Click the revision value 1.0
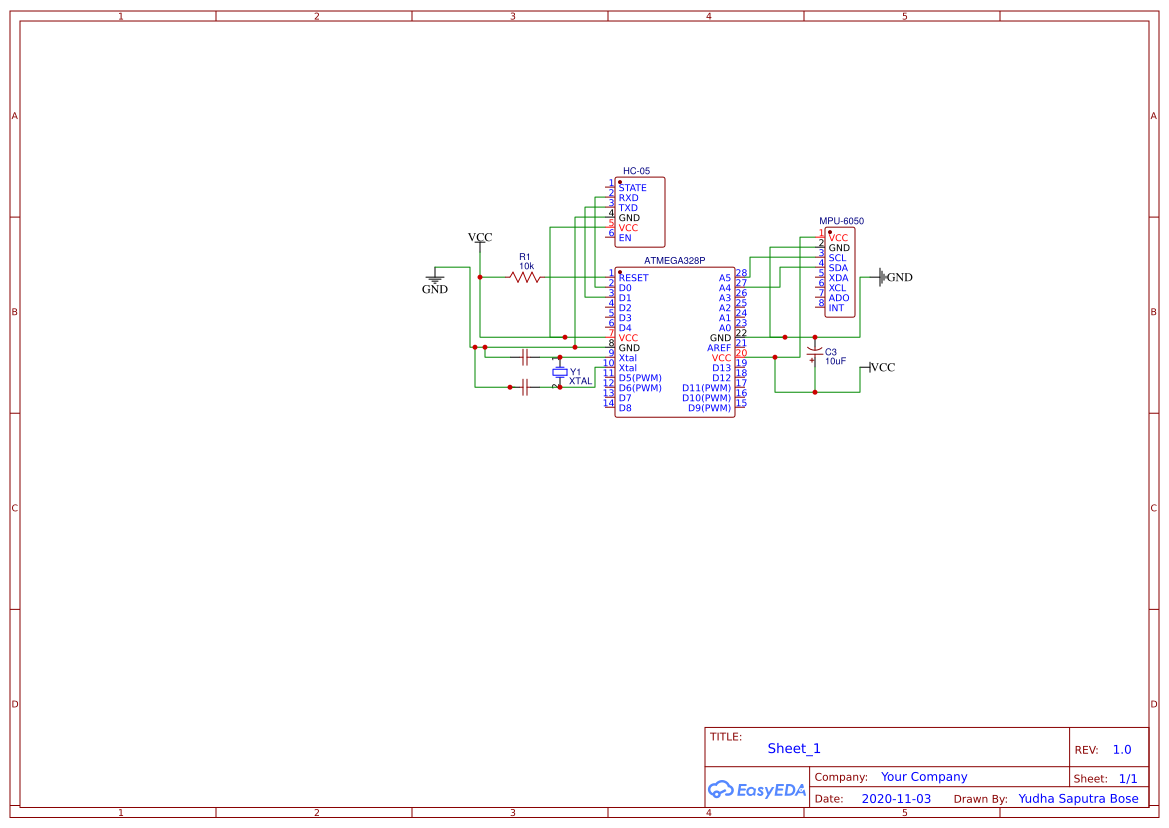This screenshot has height=828, width=1169. (x=1120, y=749)
